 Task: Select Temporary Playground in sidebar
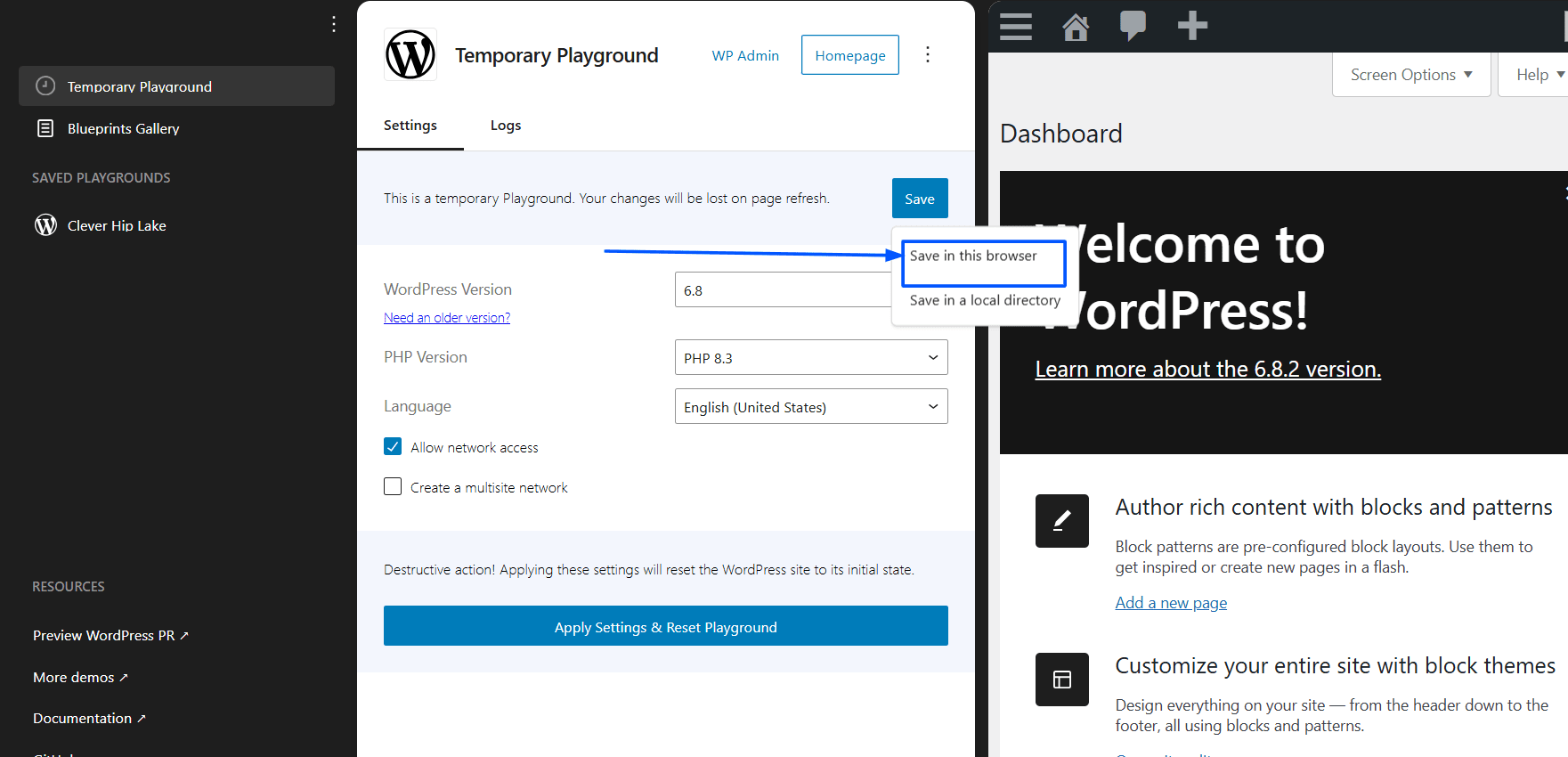176,85
